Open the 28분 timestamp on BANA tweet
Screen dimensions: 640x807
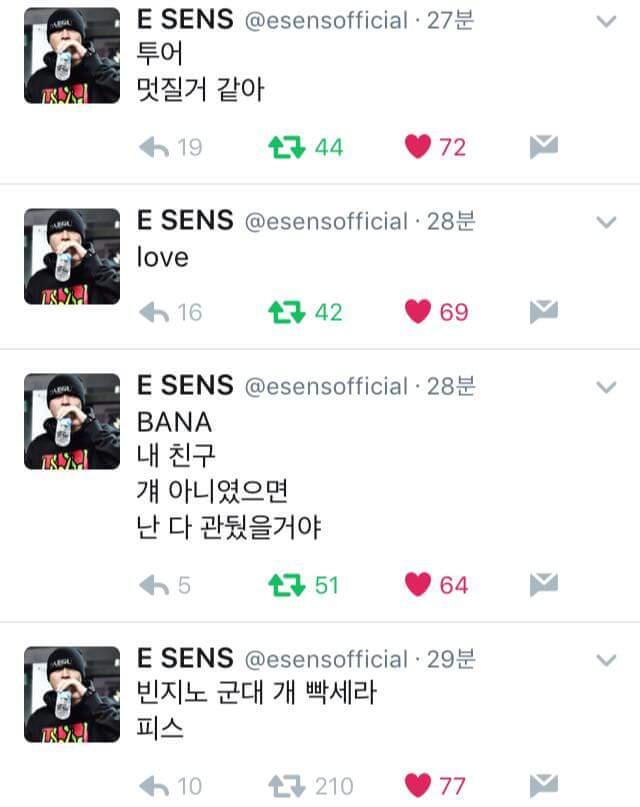(x=451, y=386)
